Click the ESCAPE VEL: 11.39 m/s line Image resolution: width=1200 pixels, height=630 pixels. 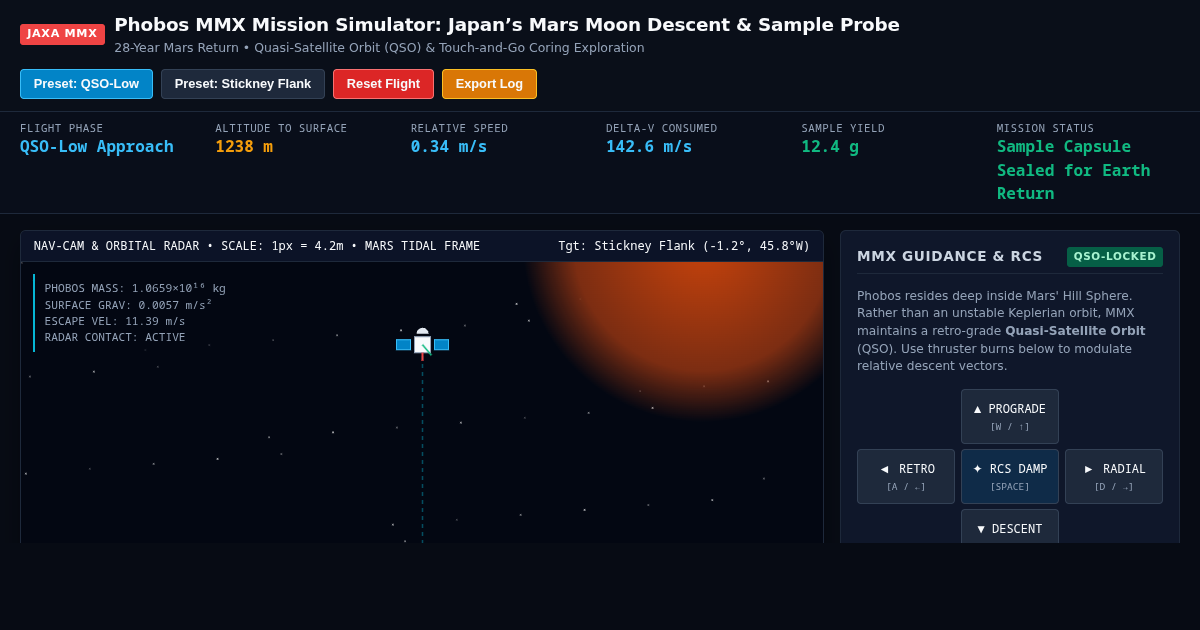coord(115,321)
